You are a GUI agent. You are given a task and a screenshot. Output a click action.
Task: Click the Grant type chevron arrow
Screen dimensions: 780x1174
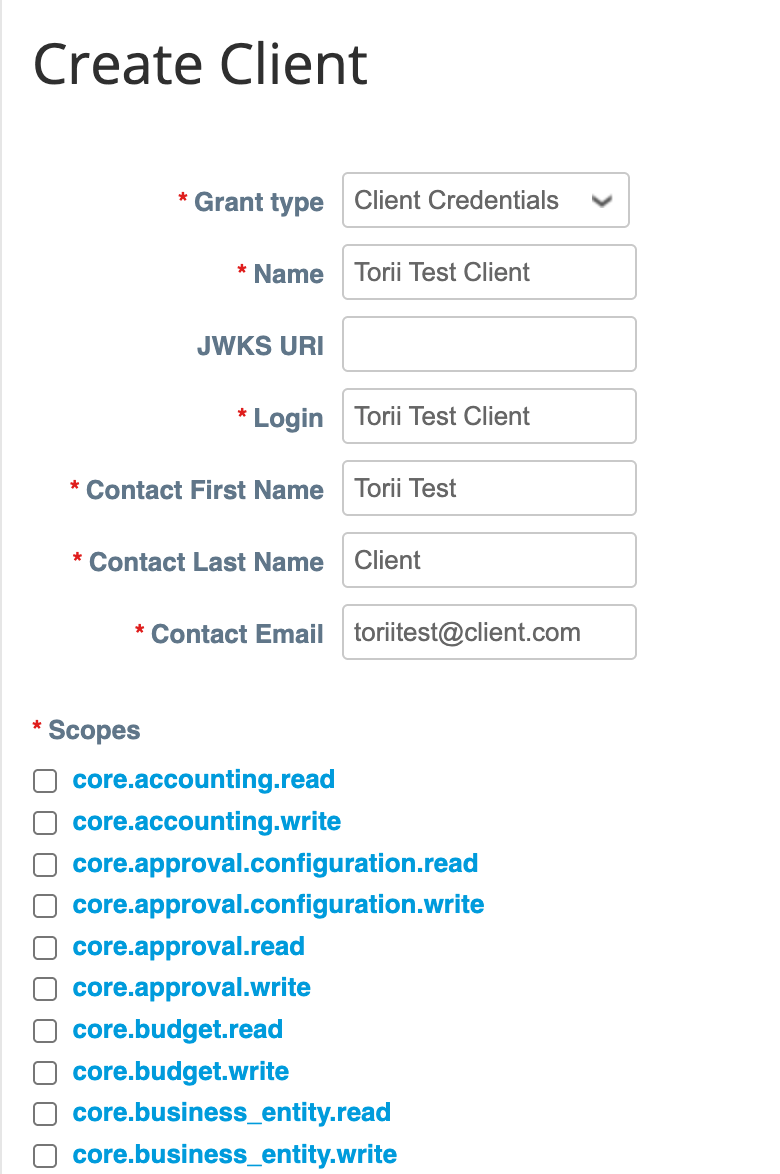601,201
